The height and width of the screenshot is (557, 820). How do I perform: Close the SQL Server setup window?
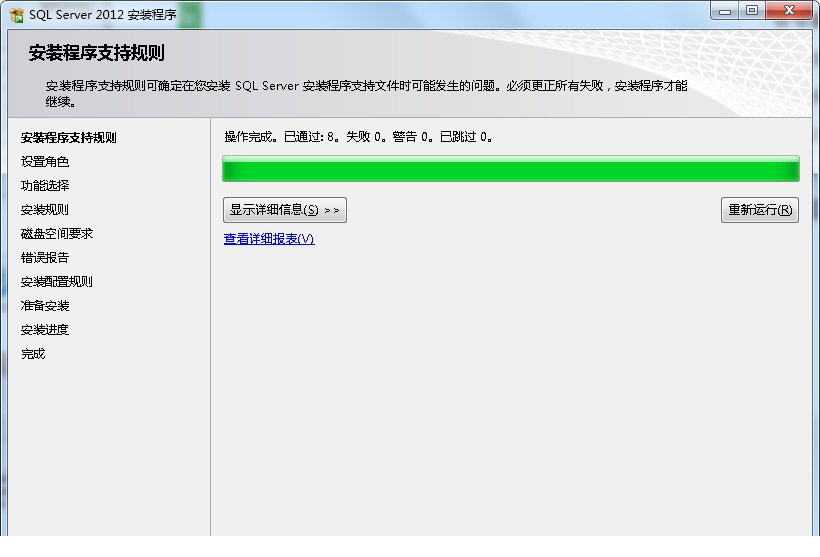tap(789, 11)
